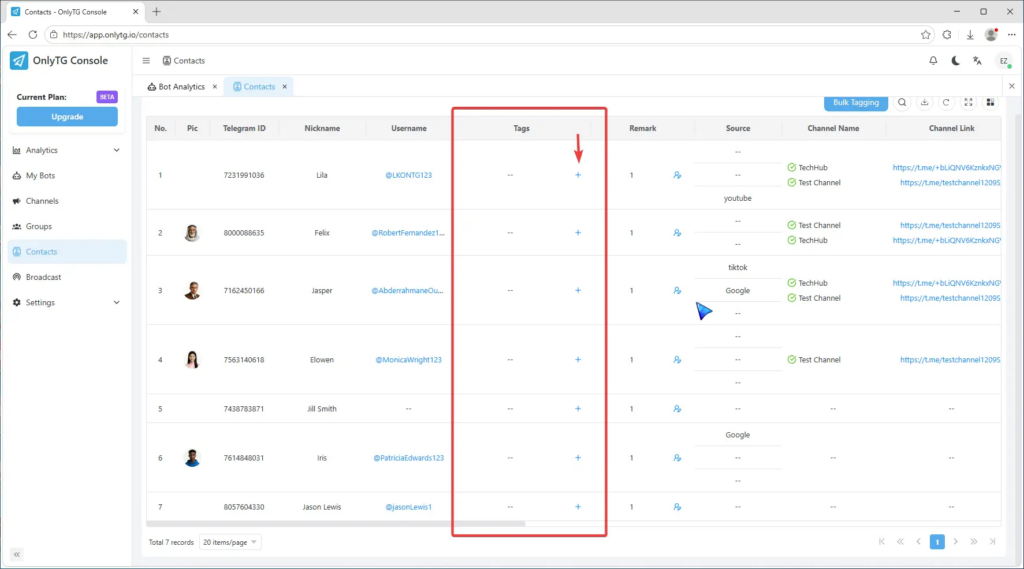Switch to the Bot Analytics tab
This screenshot has height=569, width=1024.
click(181, 87)
